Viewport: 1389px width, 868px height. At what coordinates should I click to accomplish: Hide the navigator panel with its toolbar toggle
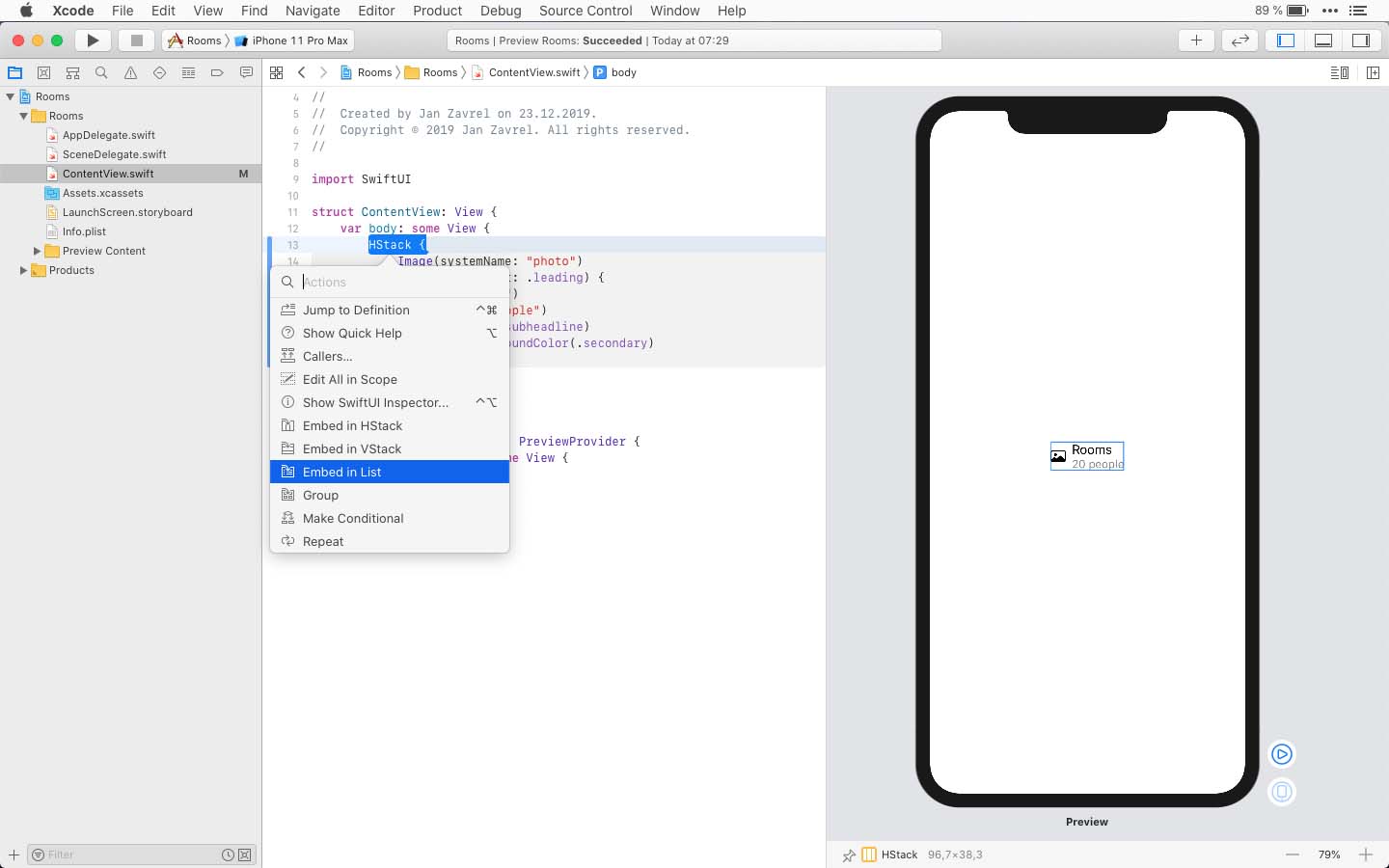pos(1285,40)
